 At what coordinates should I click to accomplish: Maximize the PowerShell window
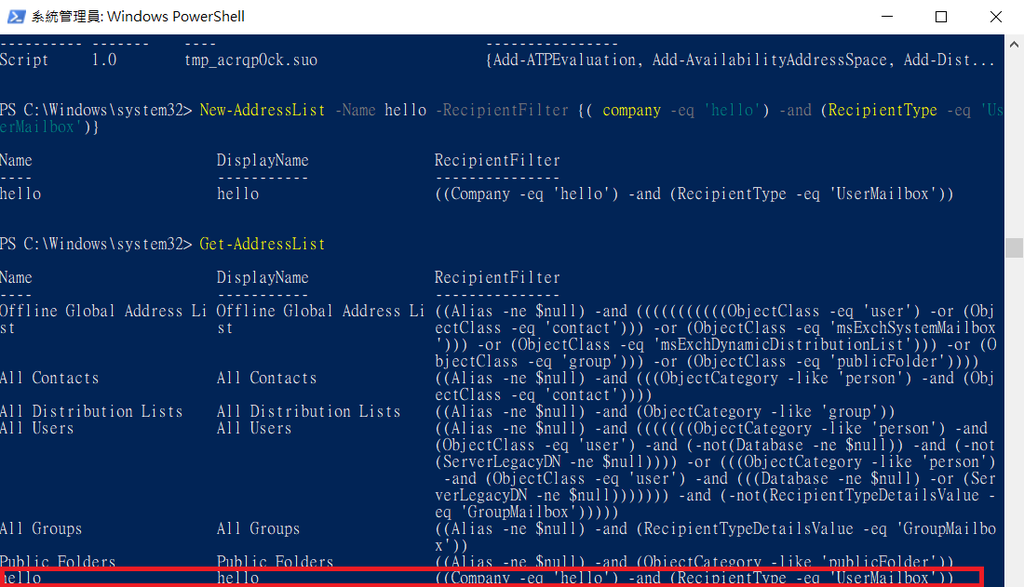coord(941,16)
